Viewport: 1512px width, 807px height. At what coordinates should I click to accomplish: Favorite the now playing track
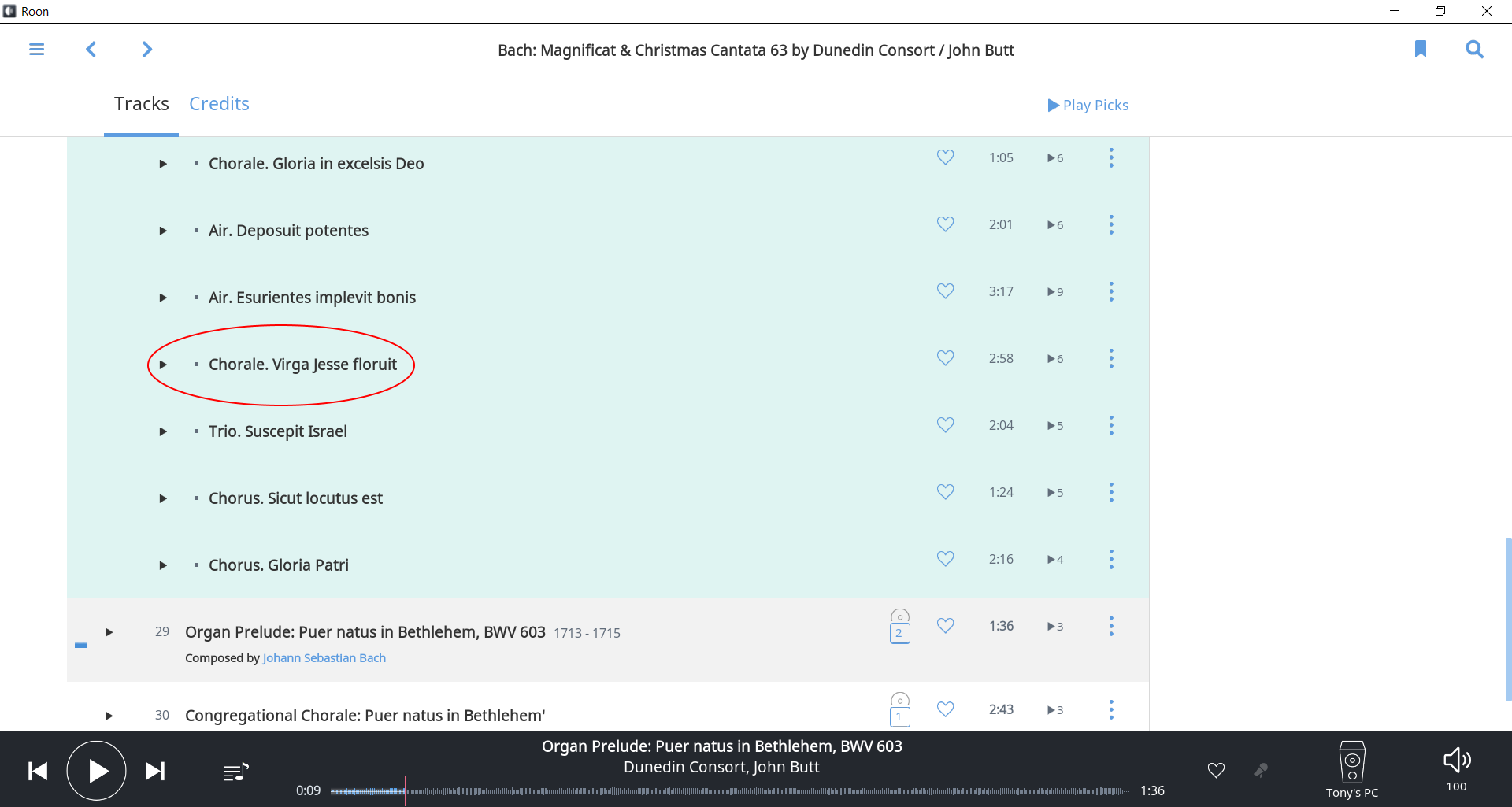(1216, 770)
